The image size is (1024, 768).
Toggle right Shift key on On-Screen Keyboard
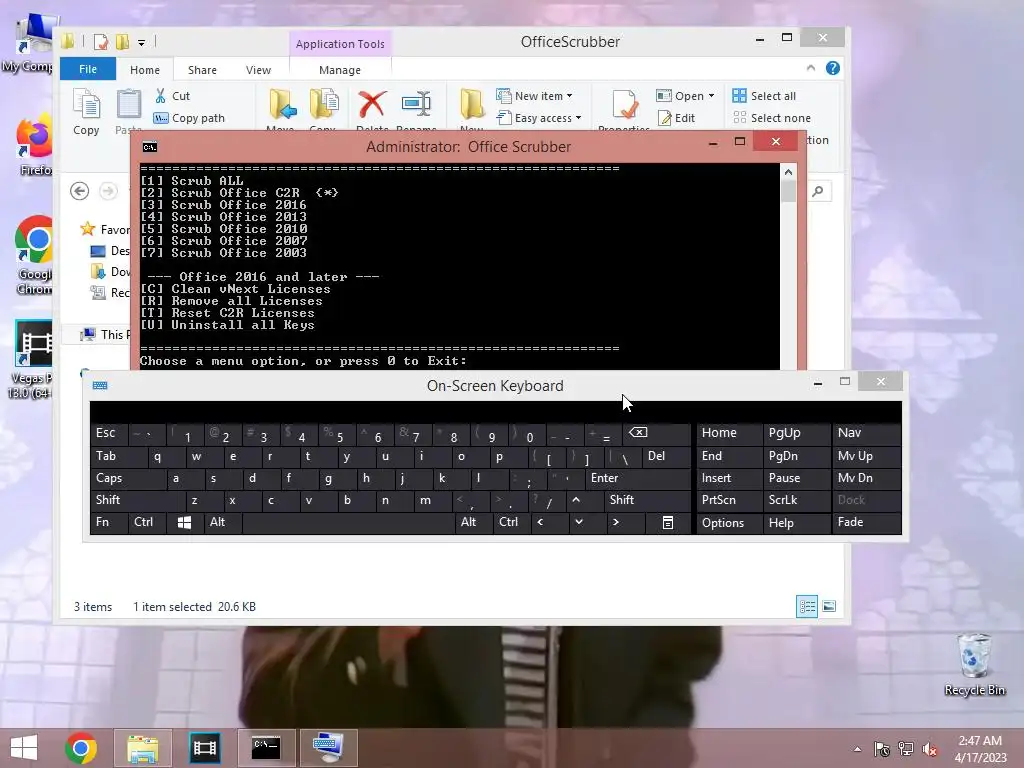(x=647, y=500)
